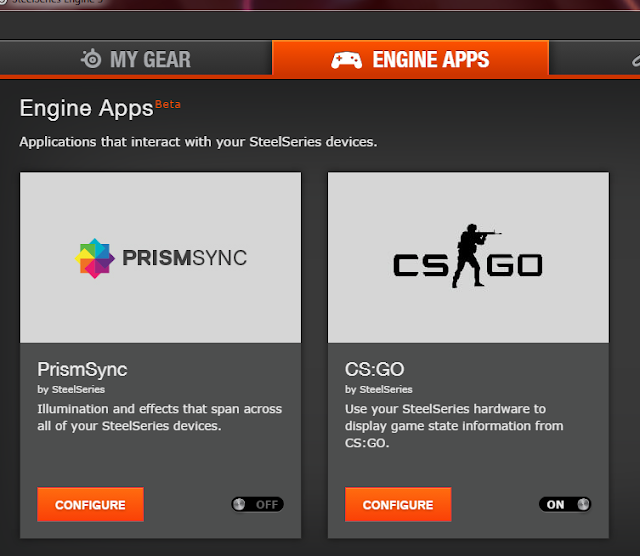Screen dimensions: 640x556
Task: Open the MY GEAR tab
Action: pyautogui.click(x=136, y=58)
